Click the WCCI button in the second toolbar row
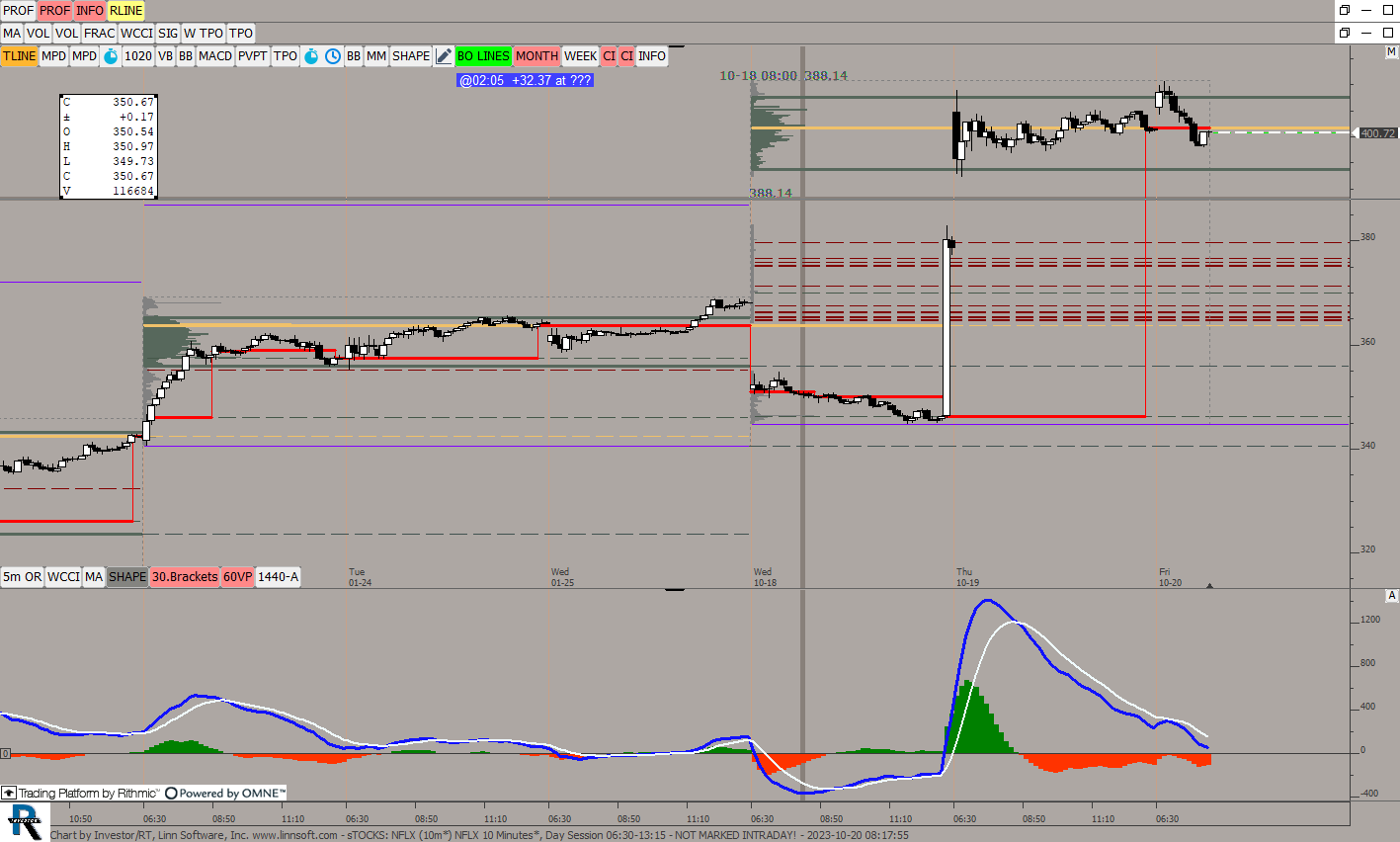The image size is (1400, 842). [x=137, y=34]
